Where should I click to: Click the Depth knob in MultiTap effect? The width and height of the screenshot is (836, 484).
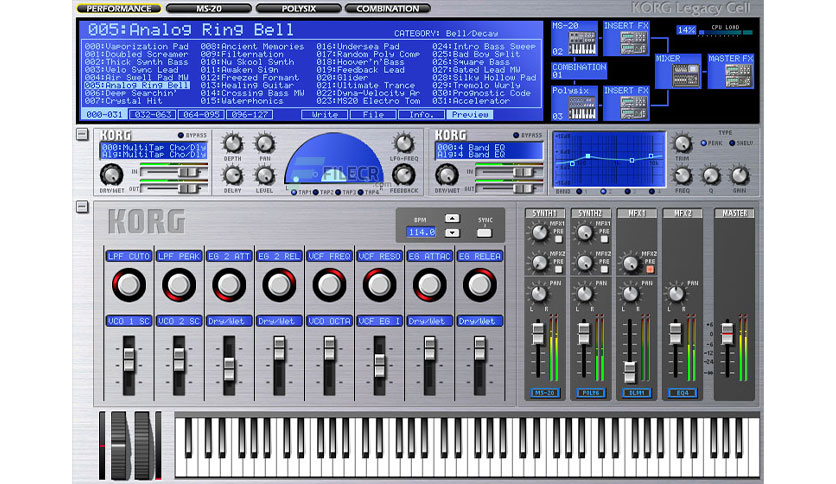pyautogui.click(x=232, y=143)
